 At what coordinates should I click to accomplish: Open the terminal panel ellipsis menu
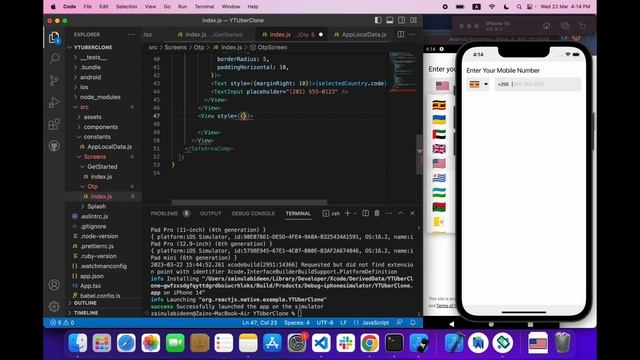coord(389,213)
